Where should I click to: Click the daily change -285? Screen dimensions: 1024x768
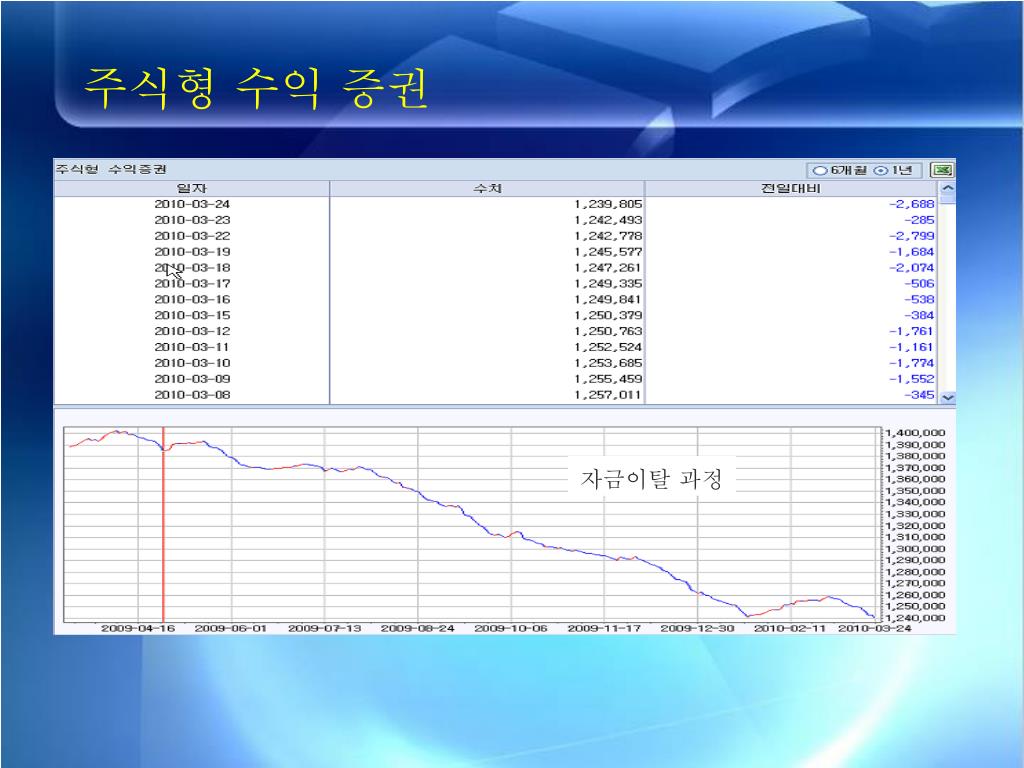click(x=920, y=220)
